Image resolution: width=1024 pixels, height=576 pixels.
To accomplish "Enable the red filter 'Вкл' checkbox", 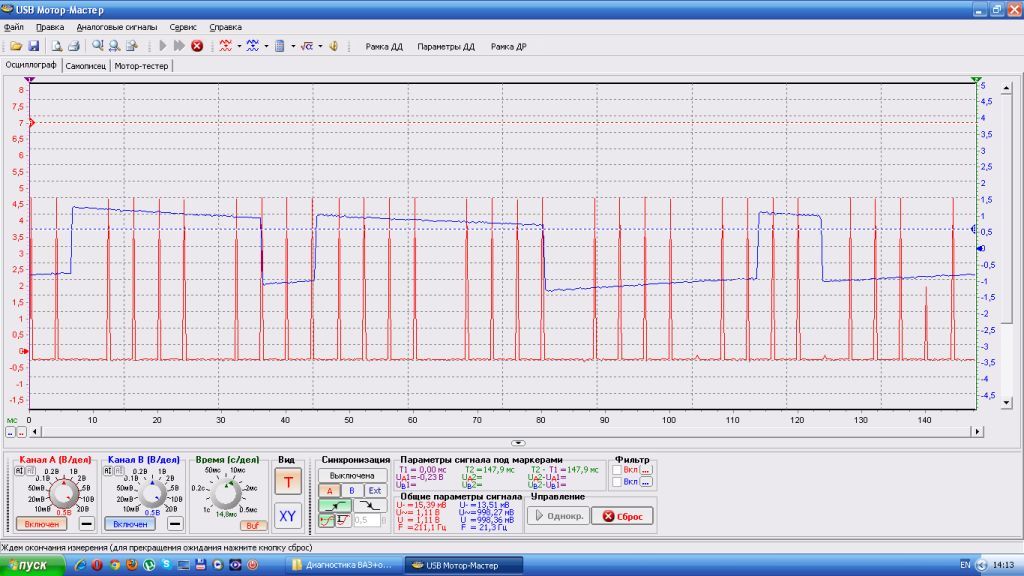I will click(616, 470).
